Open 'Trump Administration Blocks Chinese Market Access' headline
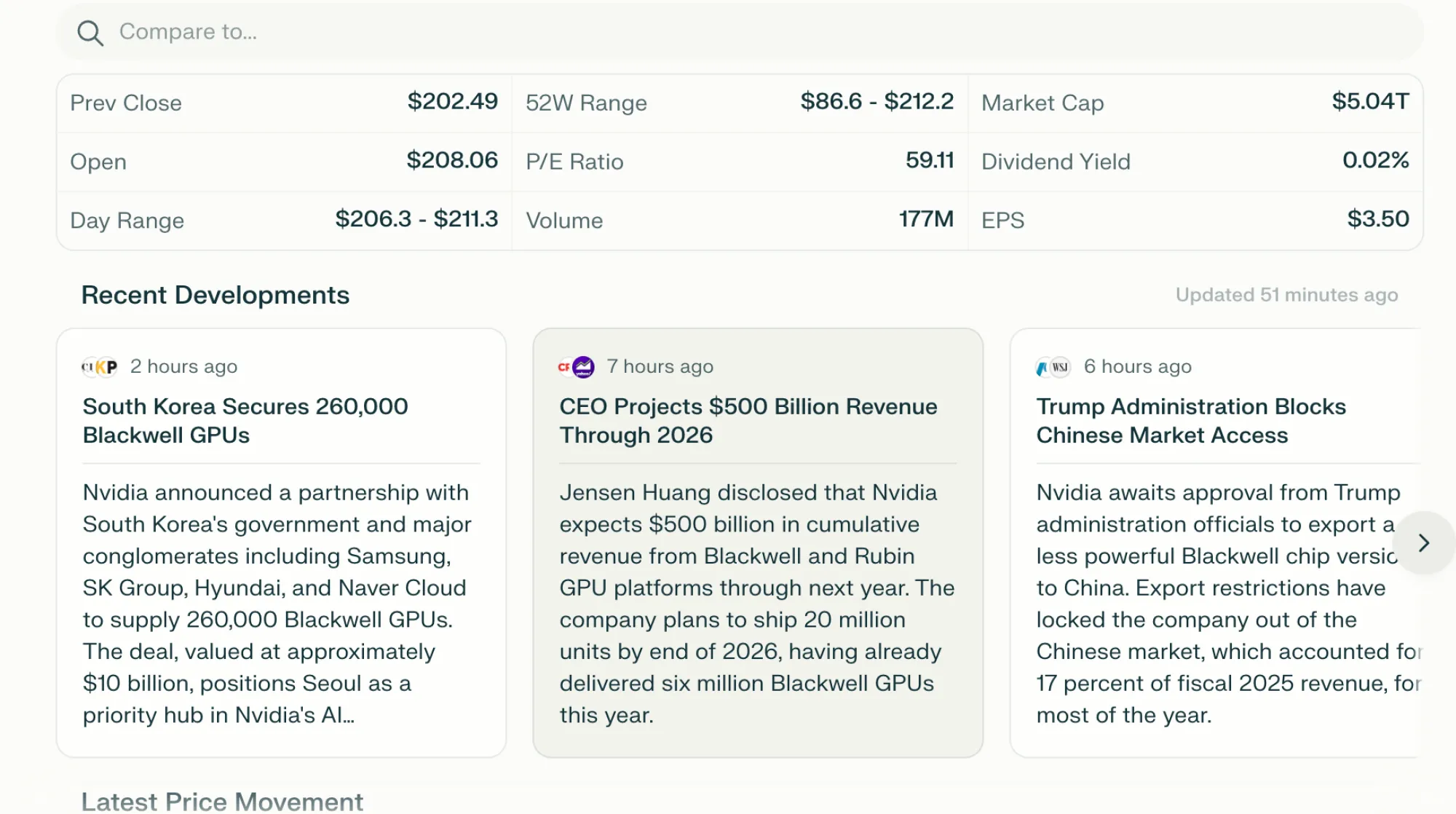 coord(1191,421)
